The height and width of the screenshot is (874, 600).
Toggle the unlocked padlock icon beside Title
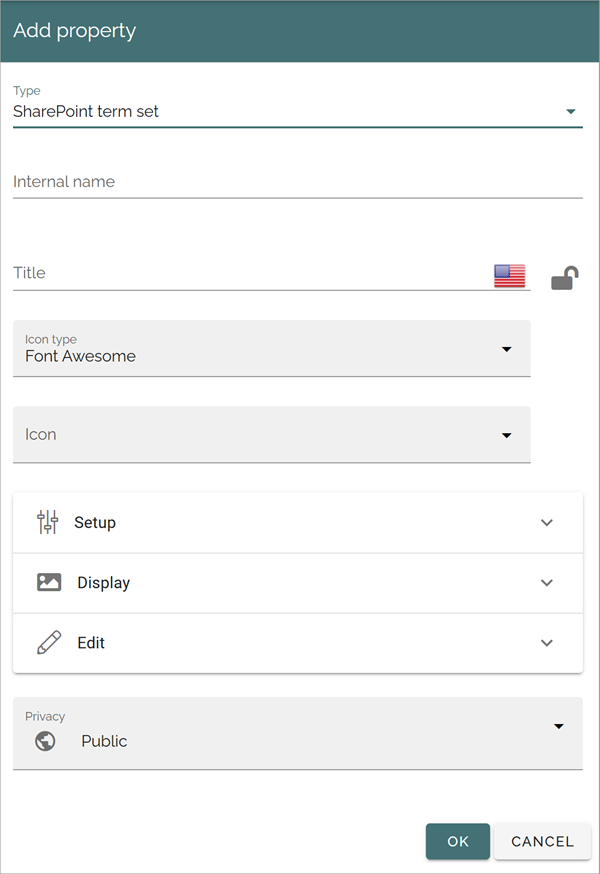(x=564, y=278)
